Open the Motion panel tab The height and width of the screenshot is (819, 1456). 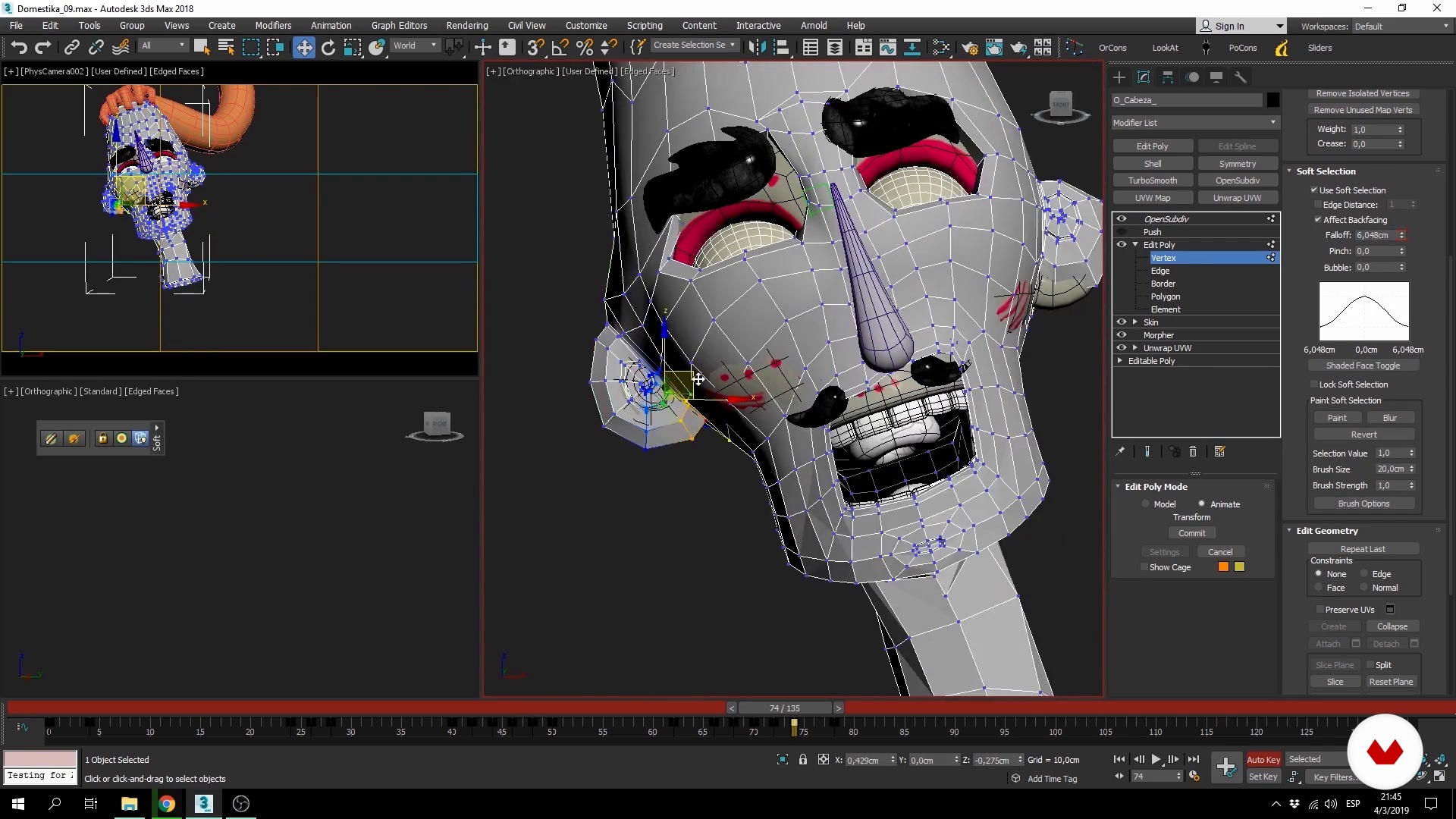(1193, 77)
